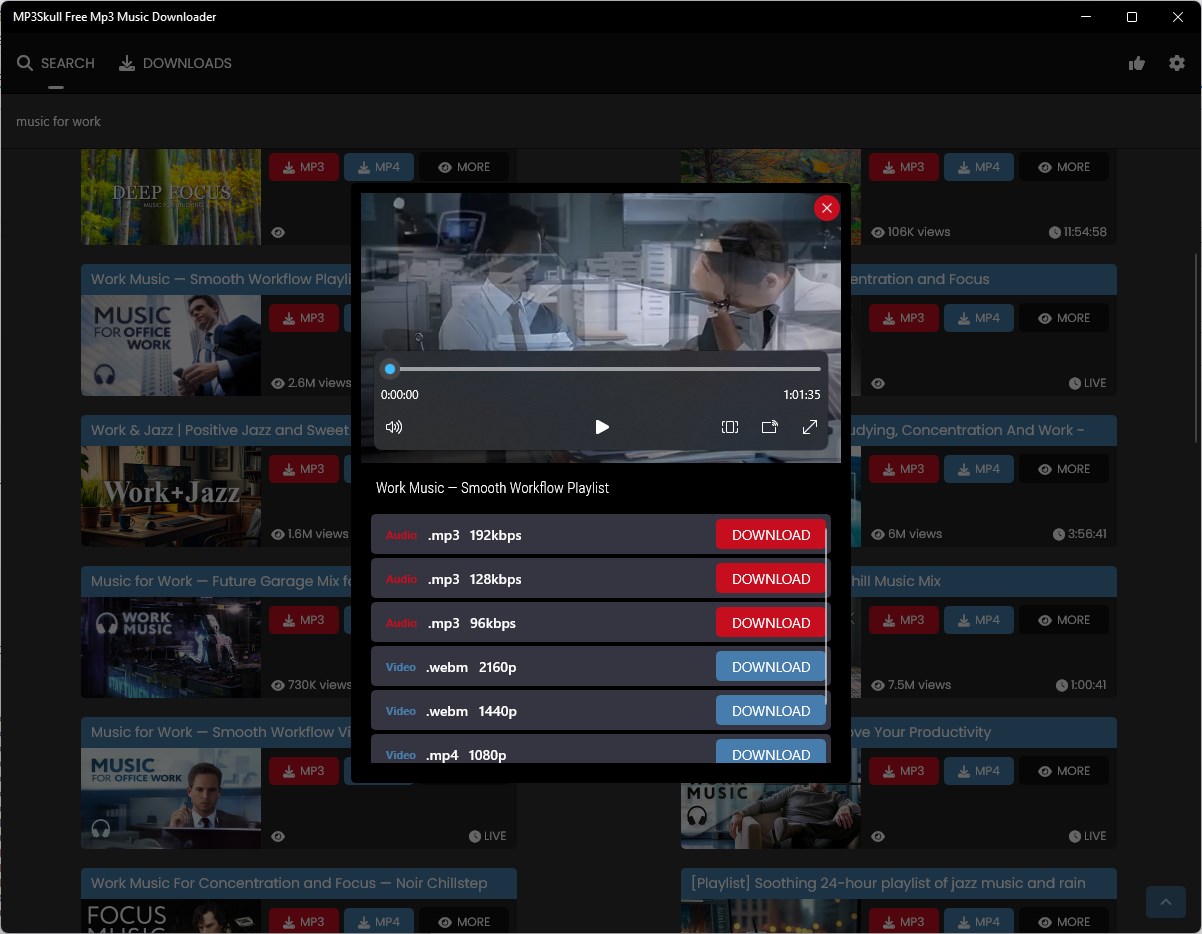1202x934 pixels.
Task: Click the thumbs-up like icon
Action: [x=1137, y=62]
